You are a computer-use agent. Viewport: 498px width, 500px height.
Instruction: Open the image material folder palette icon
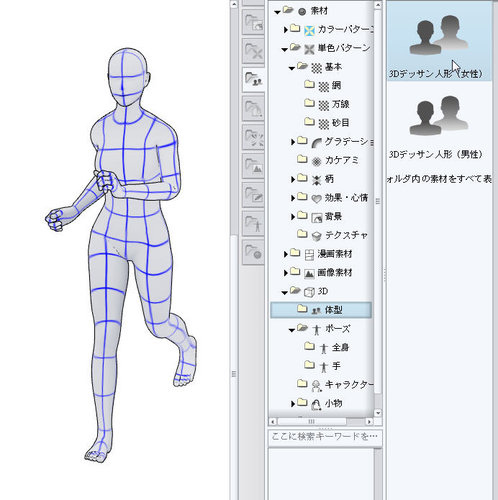253,166
